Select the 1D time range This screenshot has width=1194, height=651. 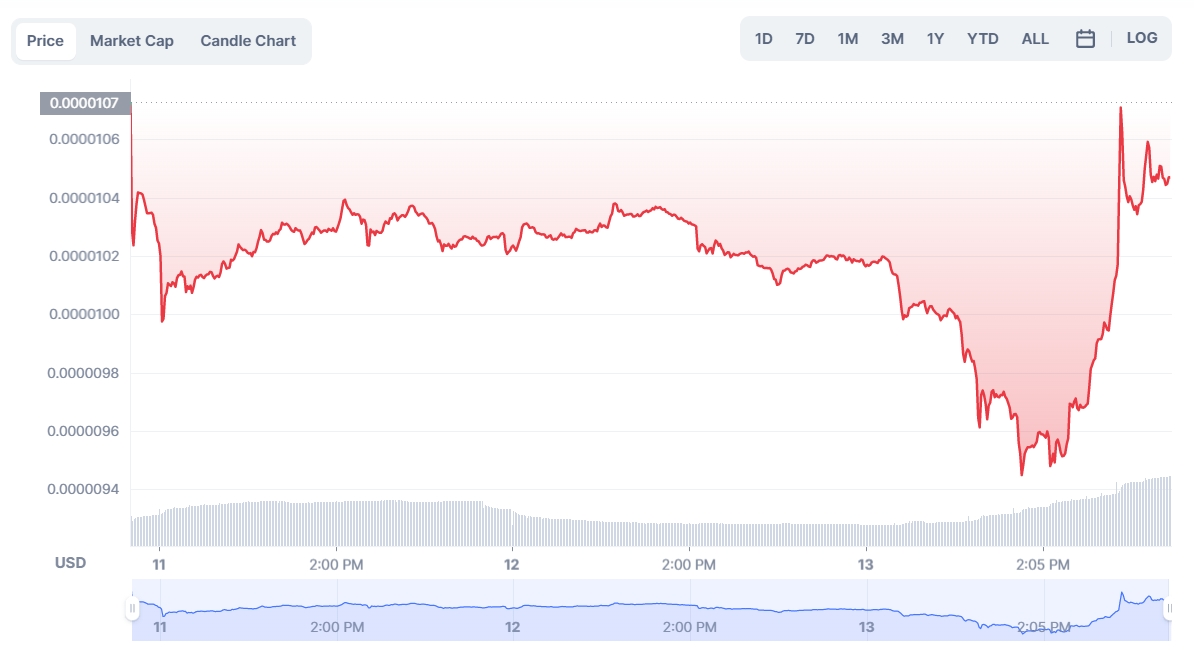pyautogui.click(x=763, y=39)
